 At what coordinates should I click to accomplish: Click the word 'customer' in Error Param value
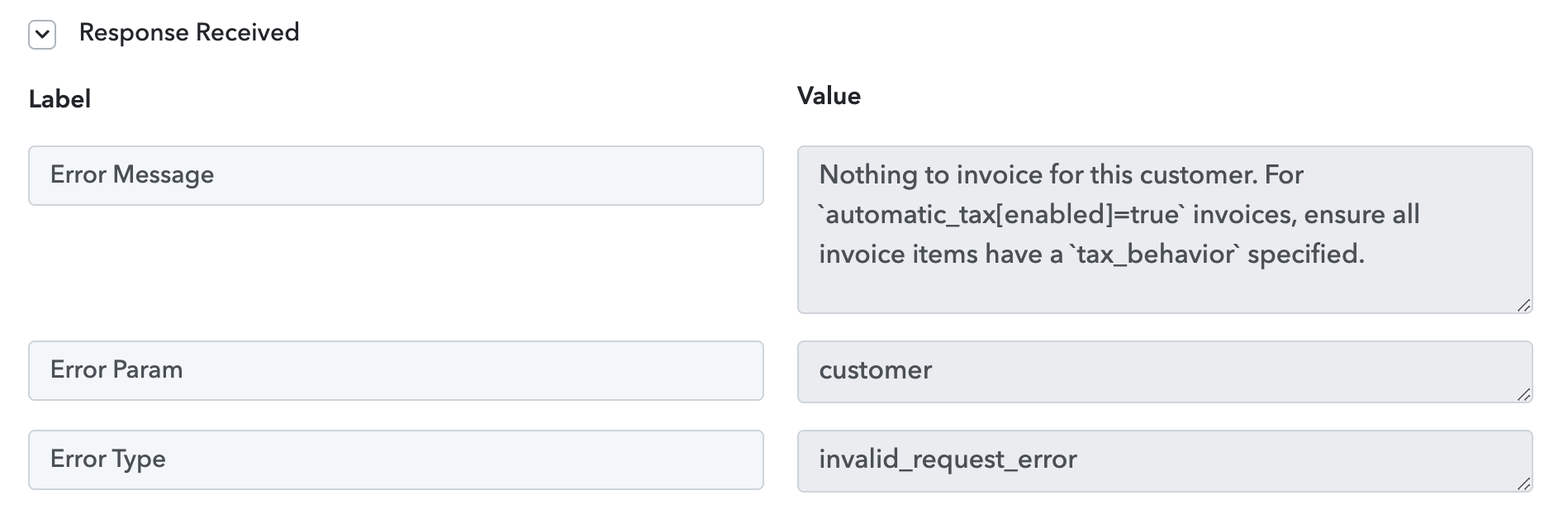pyautogui.click(x=875, y=369)
